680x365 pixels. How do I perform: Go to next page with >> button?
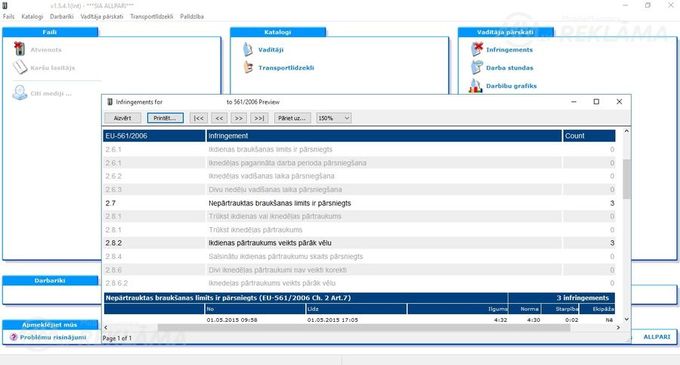pyautogui.click(x=239, y=118)
